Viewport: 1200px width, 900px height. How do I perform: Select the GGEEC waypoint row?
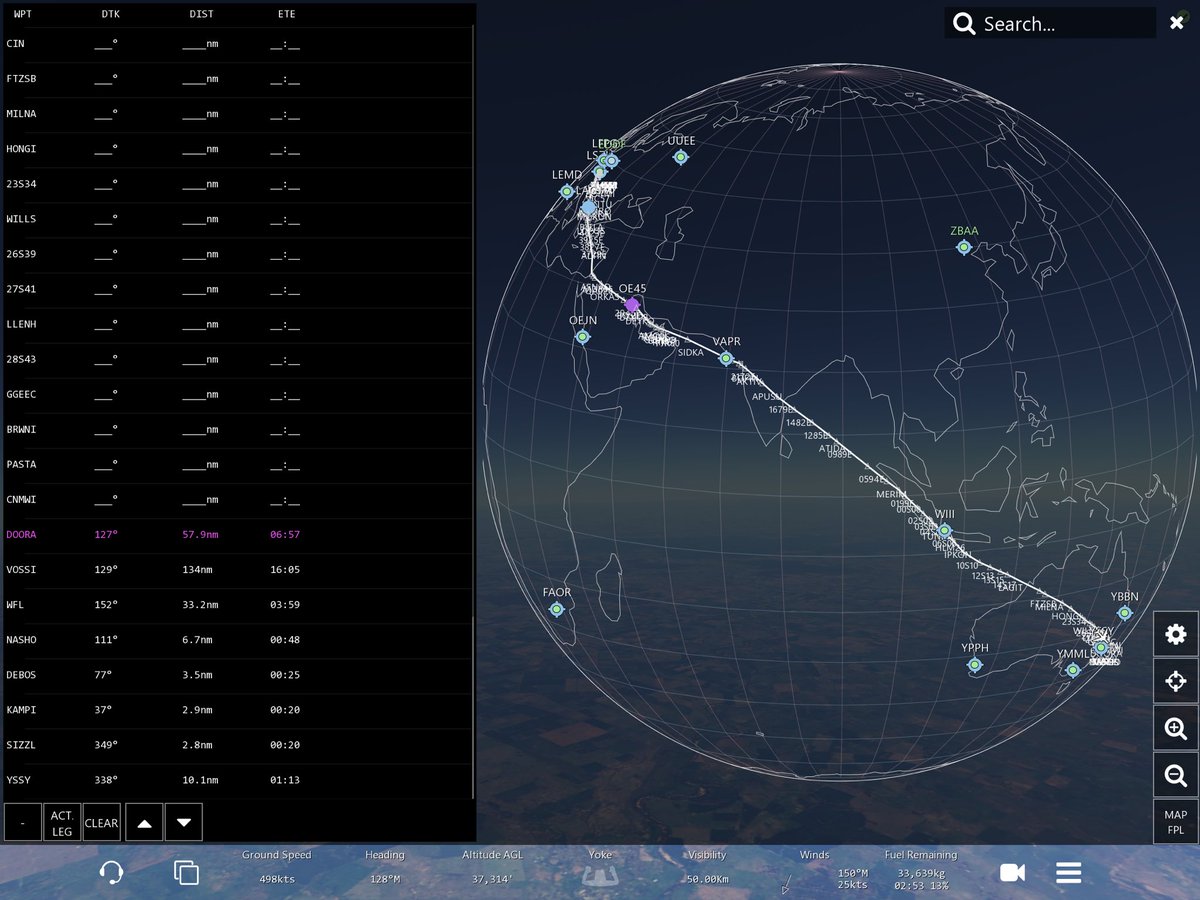pyautogui.click(x=236, y=394)
